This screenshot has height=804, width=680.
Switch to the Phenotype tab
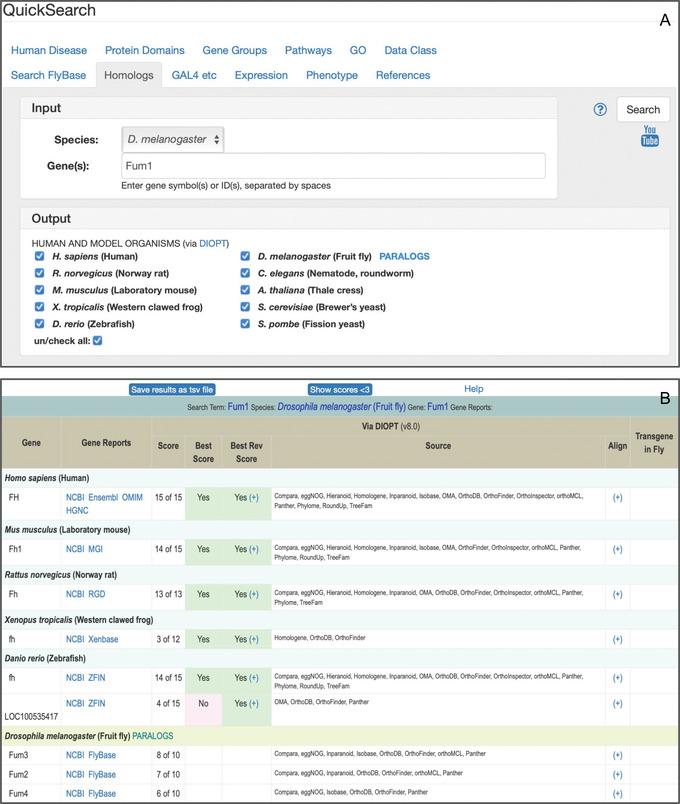332,75
